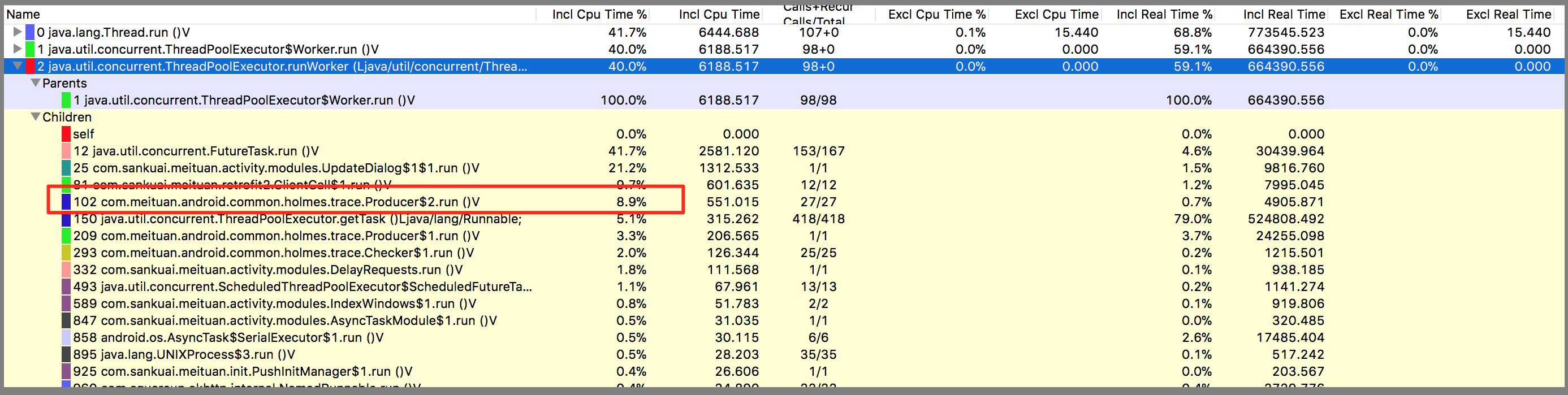Image resolution: width=1568 pixels, height=395 pixels.
Task: Select 150 ThreadPoolExecutor.getTask row
Action: pos(784,219)
